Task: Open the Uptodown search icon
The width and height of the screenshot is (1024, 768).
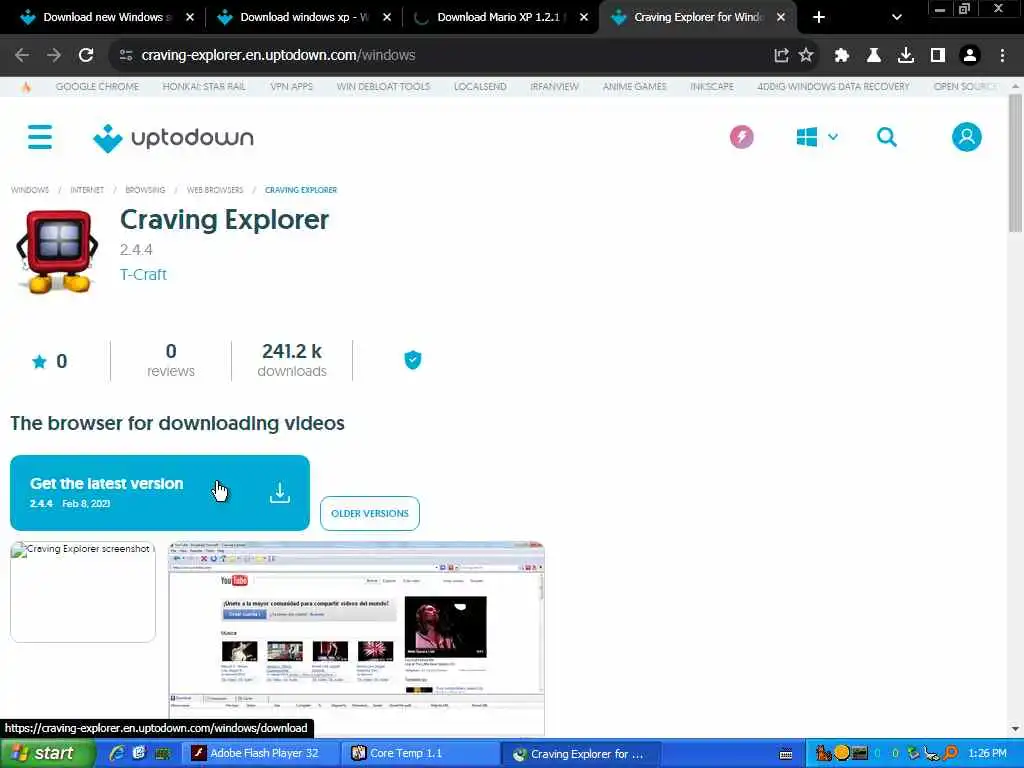Action: tap(886, 137)
